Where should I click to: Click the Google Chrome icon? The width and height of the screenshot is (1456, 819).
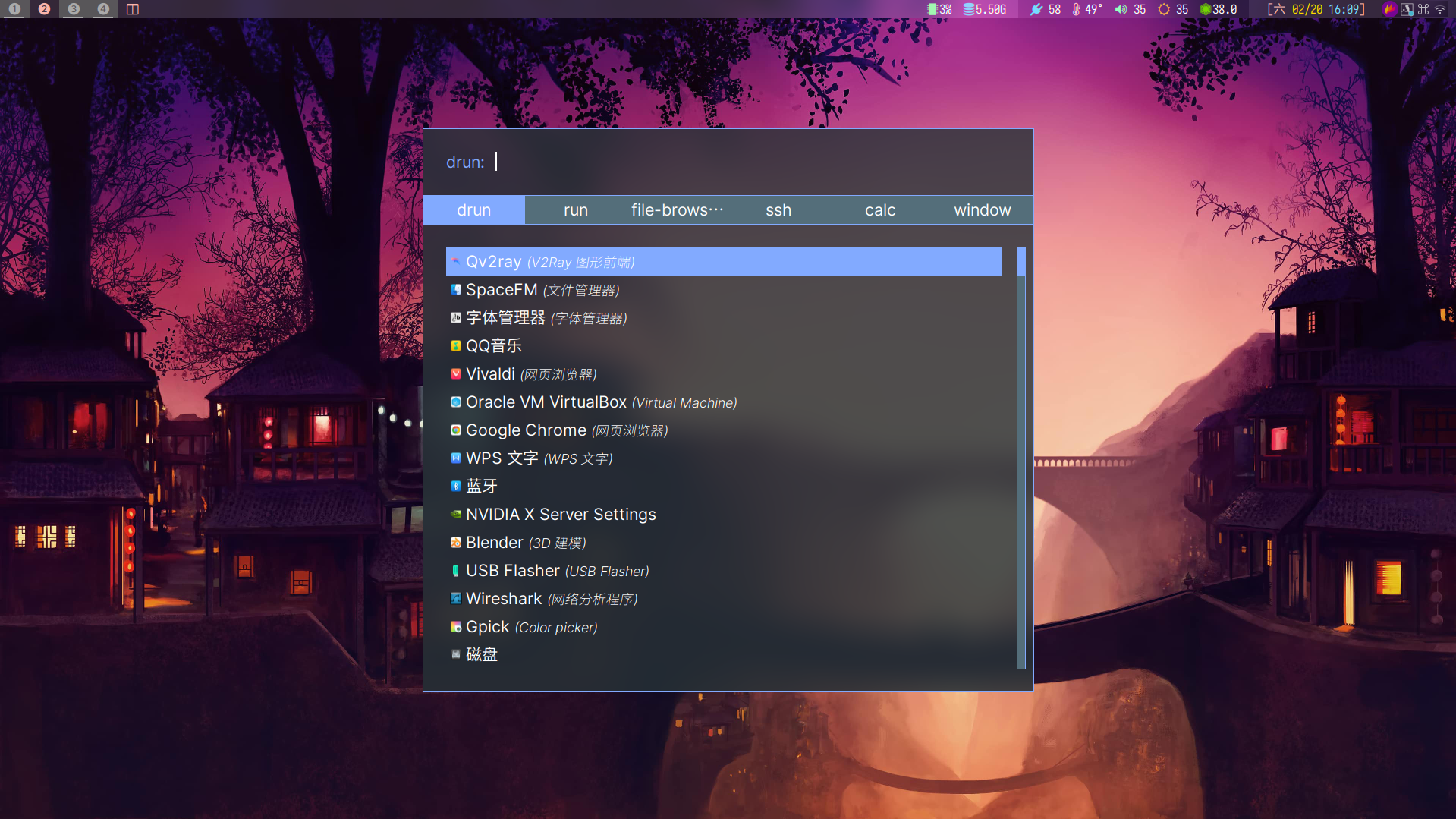click(456, 430)
